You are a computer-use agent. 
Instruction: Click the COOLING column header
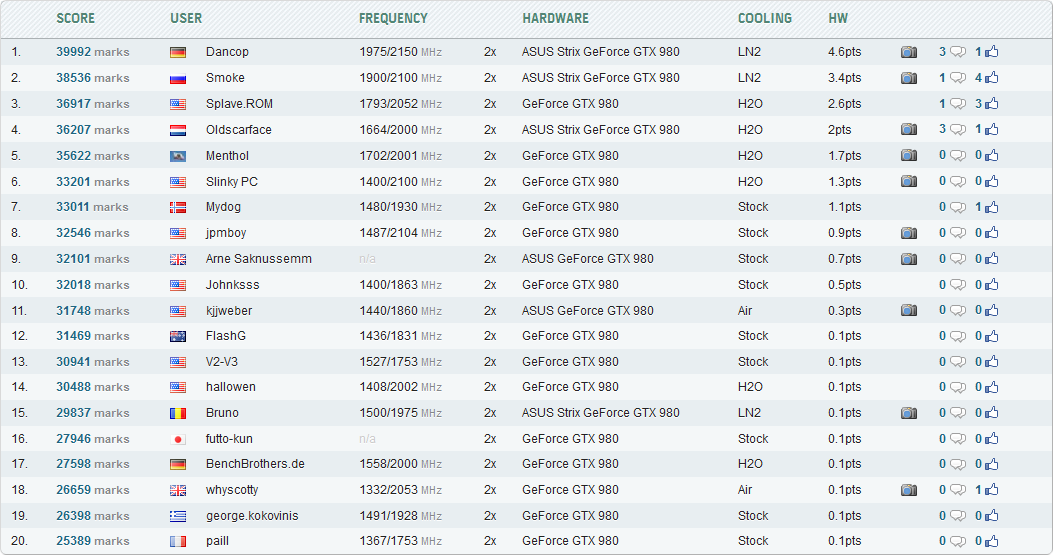click(x=764, y=18)
